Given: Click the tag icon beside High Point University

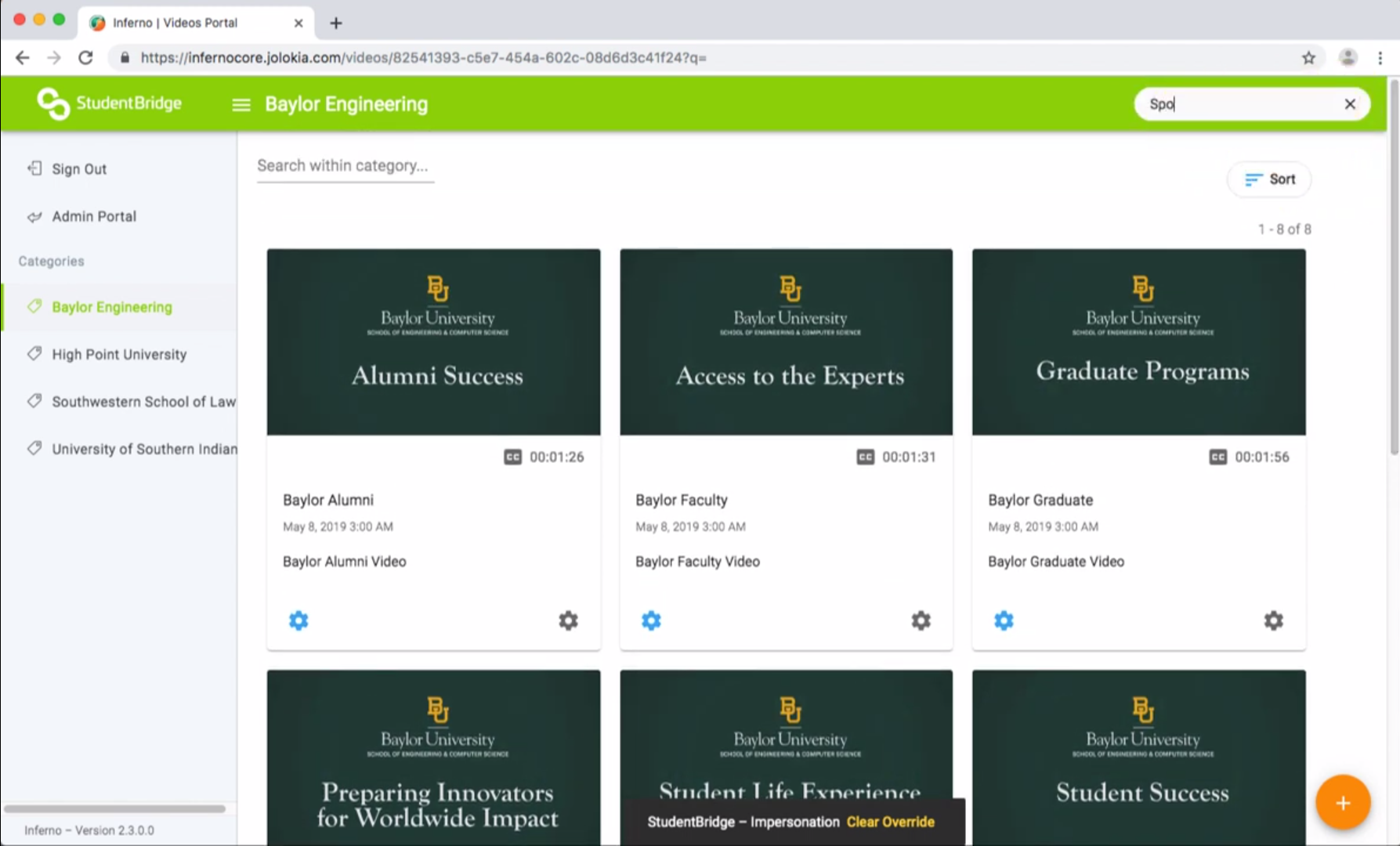Looking at the screenshot, I should (34, 353).
